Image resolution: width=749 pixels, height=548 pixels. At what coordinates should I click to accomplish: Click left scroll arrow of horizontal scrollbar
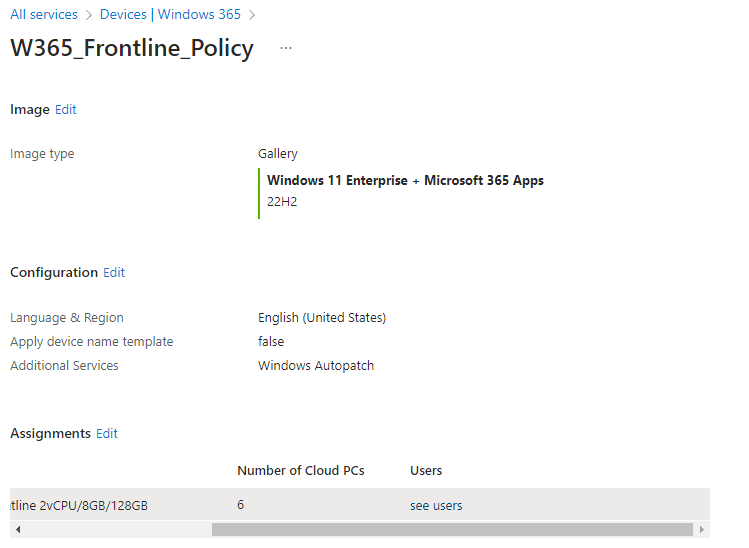tap(18, 529)
